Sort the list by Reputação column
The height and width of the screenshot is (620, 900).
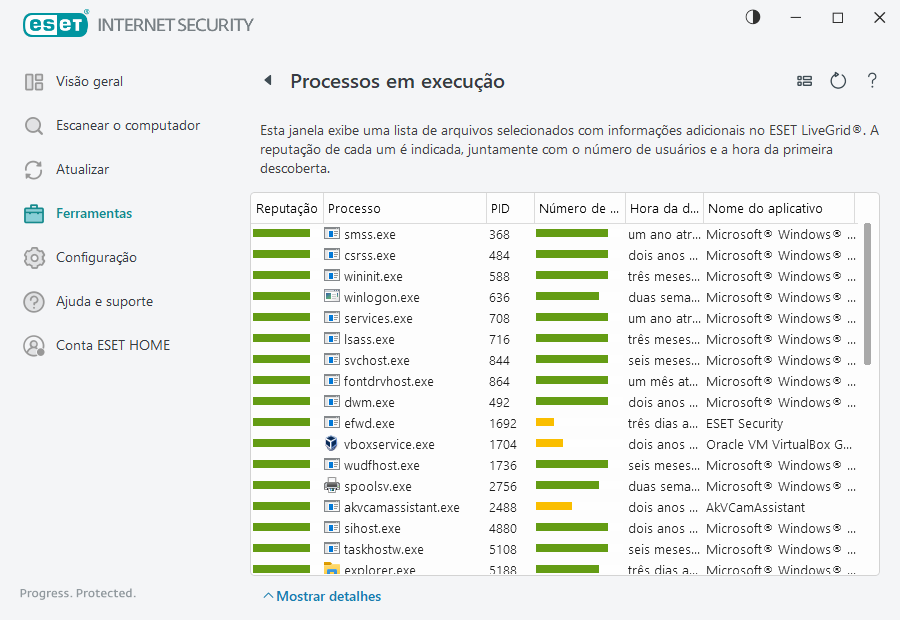(x=286, y=209)
